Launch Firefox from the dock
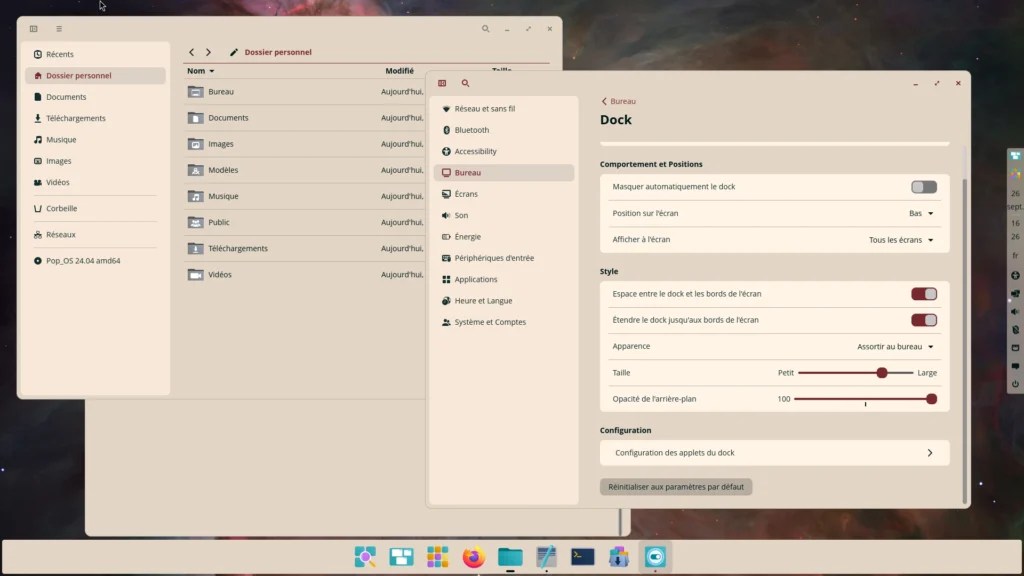Image resolution: width=1024 pixels, height=576 pixels. pyautogui.click(x=473, y=556)
